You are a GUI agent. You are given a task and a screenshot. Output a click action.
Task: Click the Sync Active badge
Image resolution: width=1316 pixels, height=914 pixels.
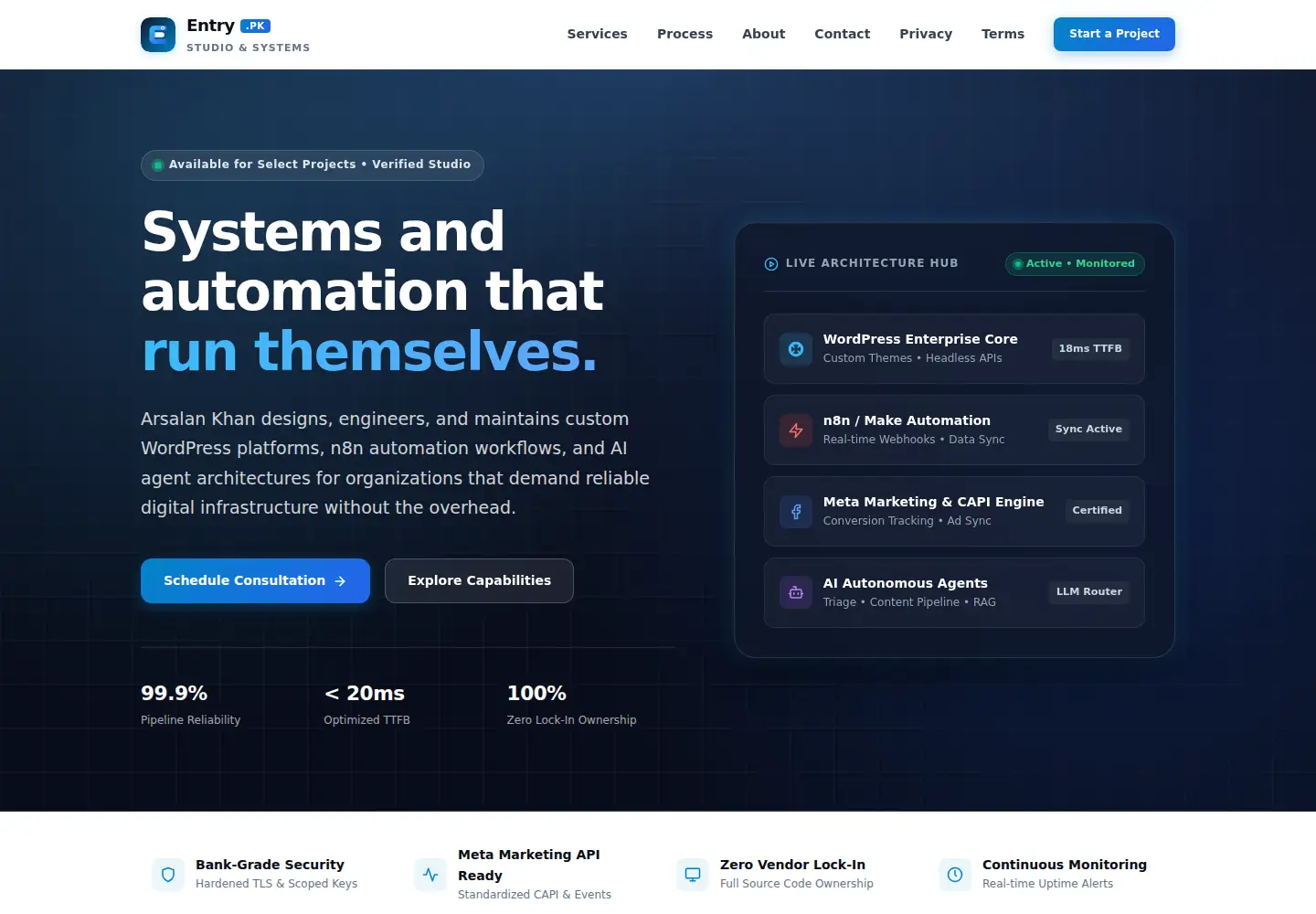click(1088, 430)
